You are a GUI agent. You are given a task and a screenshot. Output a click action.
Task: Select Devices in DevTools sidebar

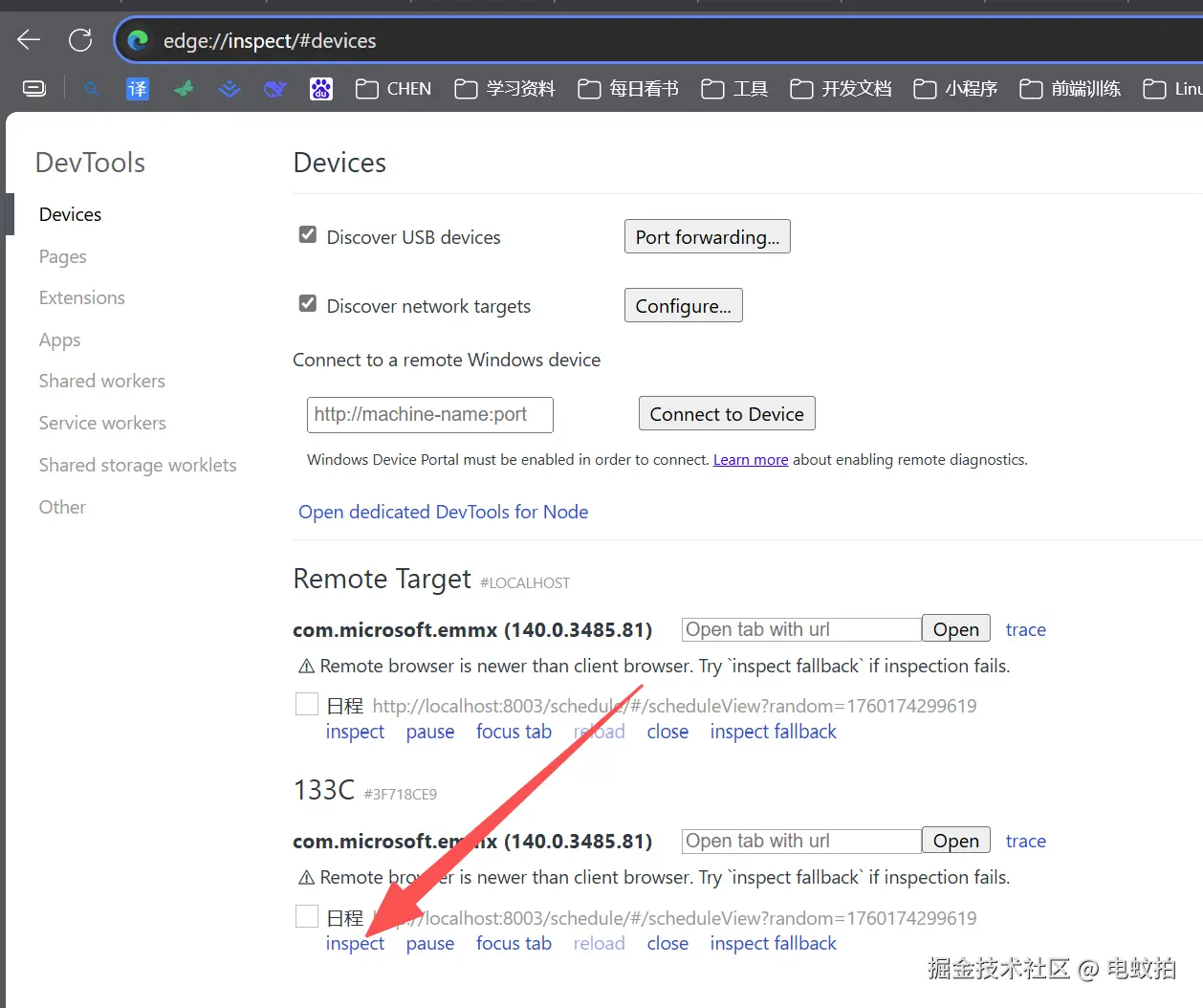70,214
